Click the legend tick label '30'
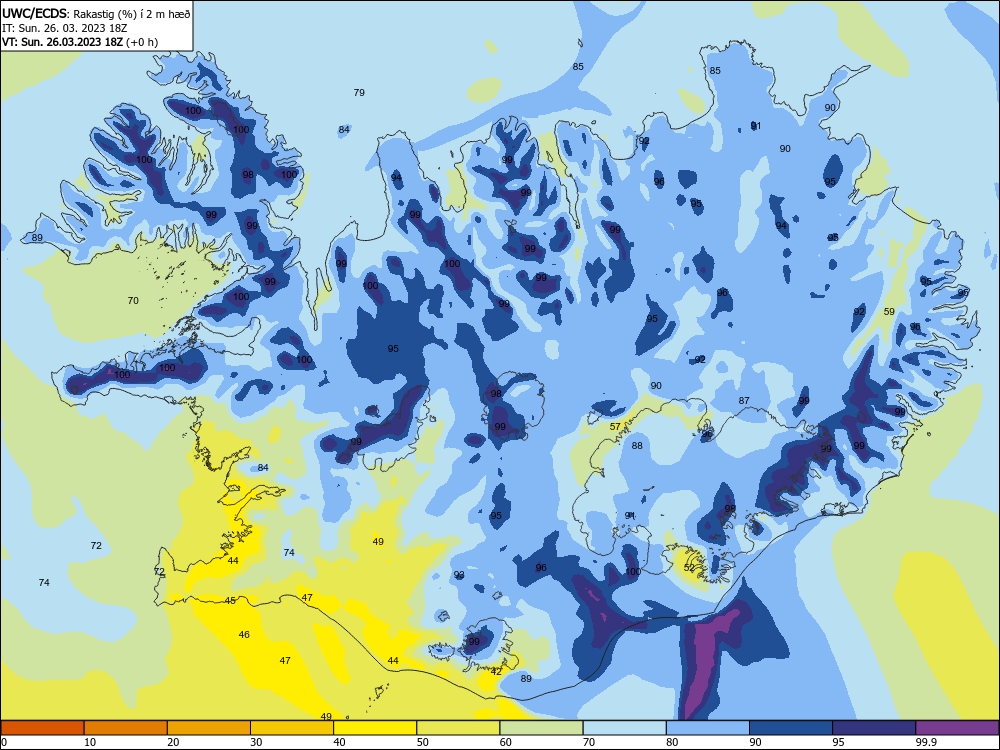Image resolution: width=1000 pixels, height=750 pixels. point(256,742)
